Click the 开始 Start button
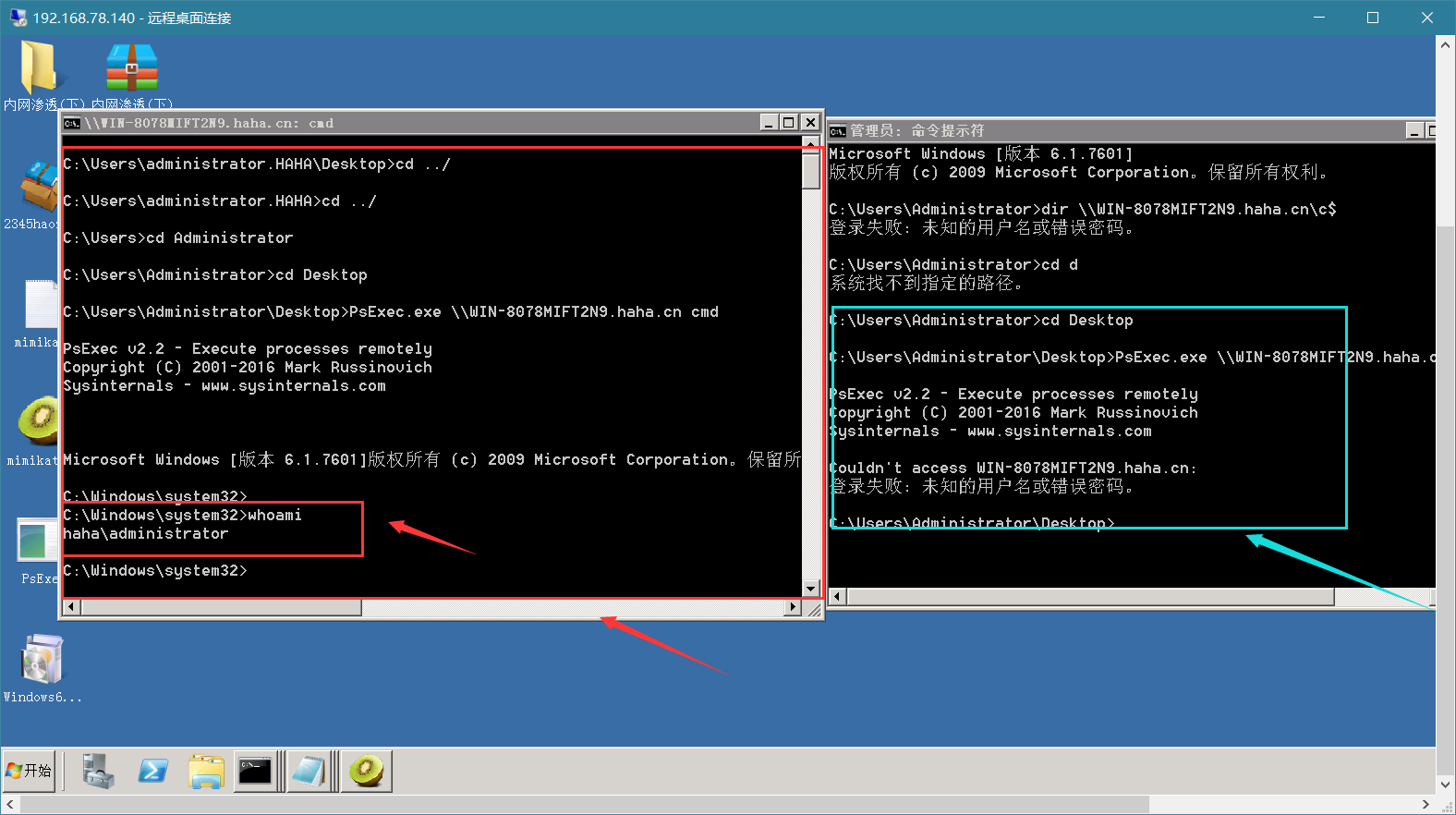Viewport: 1456px width, 815px height. click(x=29, y=771)
